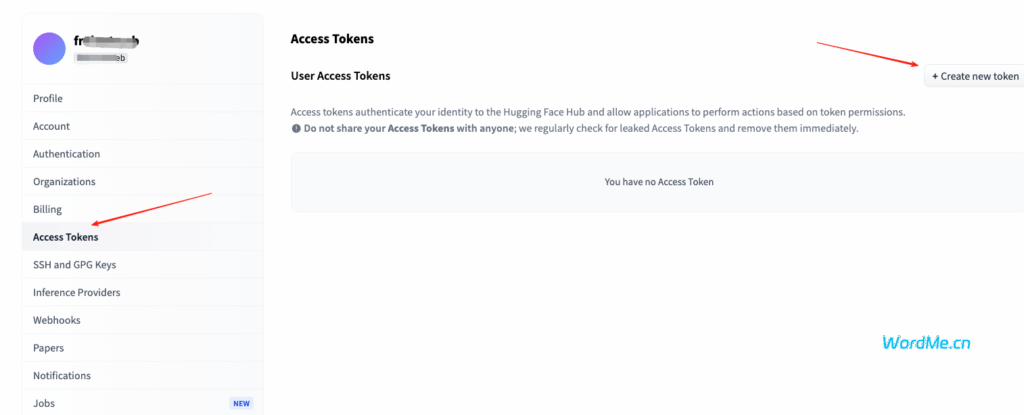Open the Billing page
Screen dimensions: 1024x415
click(142, 209)
